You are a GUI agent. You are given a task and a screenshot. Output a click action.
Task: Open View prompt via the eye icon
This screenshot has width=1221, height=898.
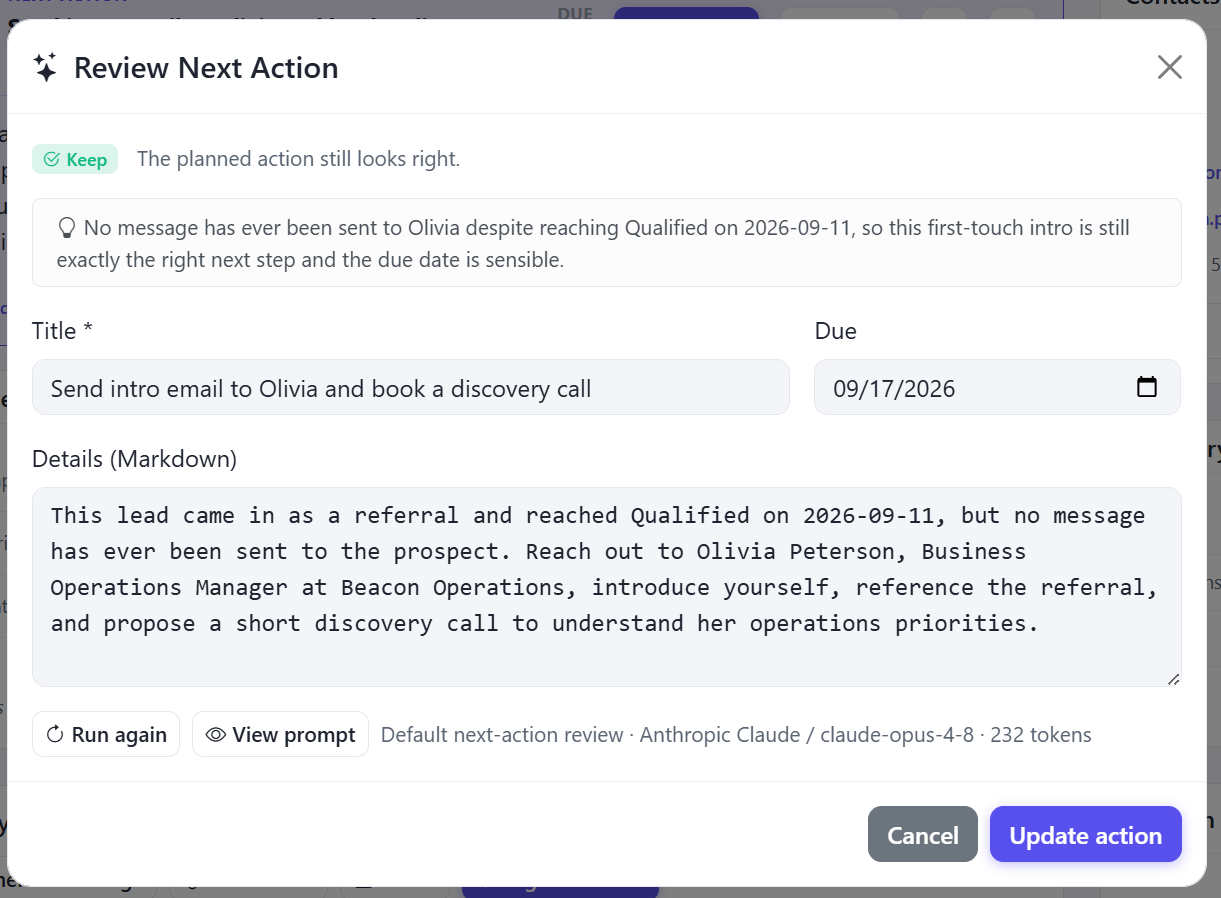215,735
